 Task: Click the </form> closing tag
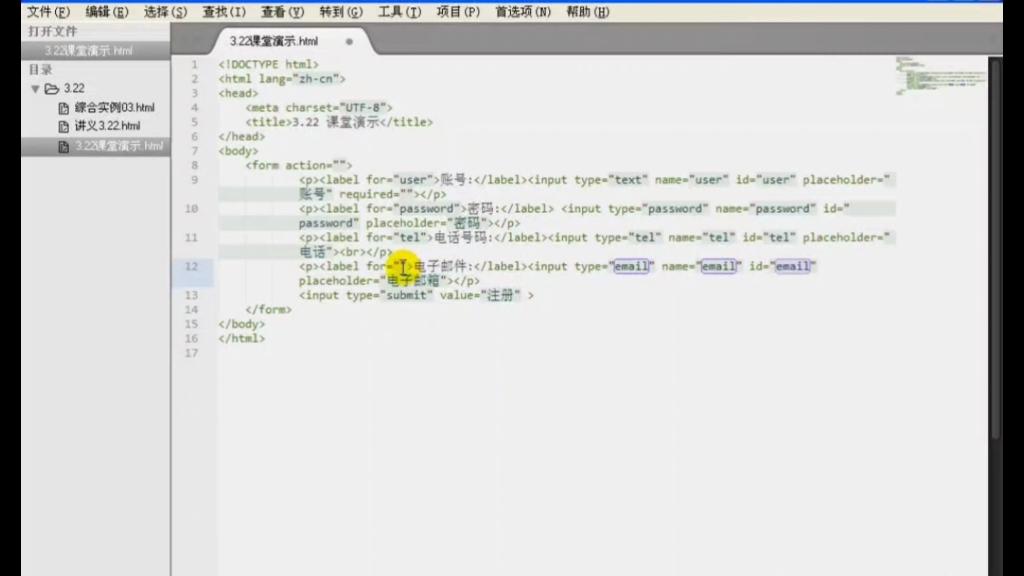coord(268,310)
